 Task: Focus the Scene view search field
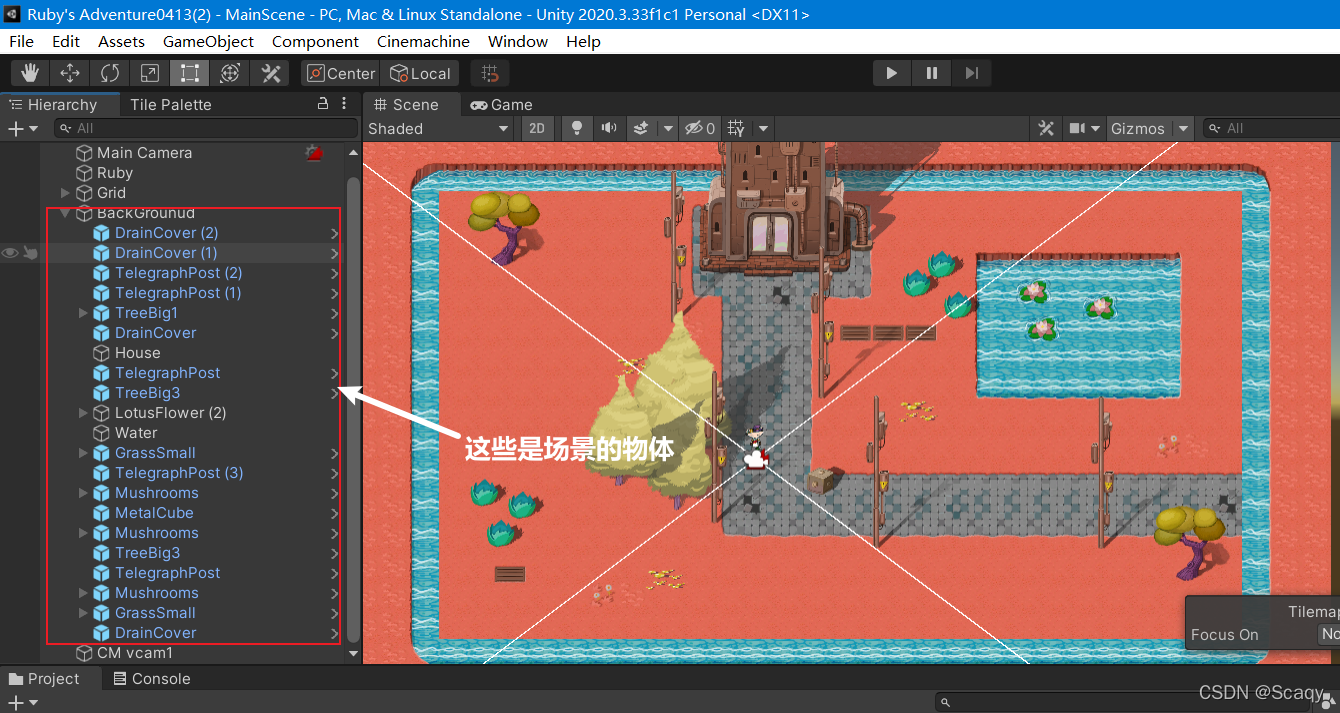1272,128
